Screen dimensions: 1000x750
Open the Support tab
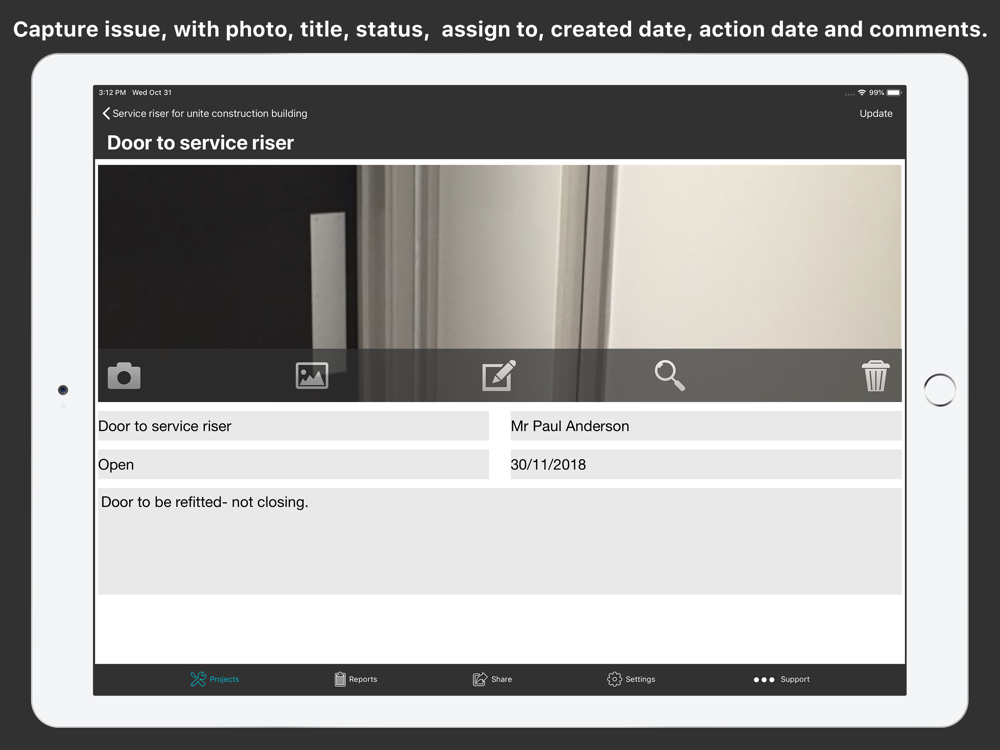(782, 679)
